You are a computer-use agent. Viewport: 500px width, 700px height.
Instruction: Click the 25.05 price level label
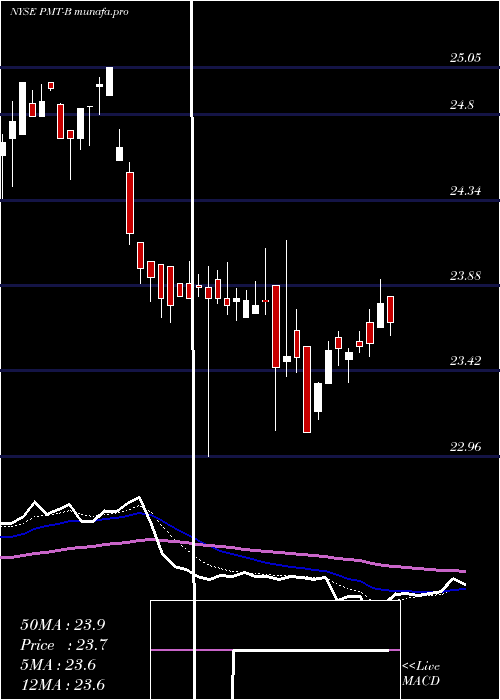pyautogui.click(x=465, y=58)
